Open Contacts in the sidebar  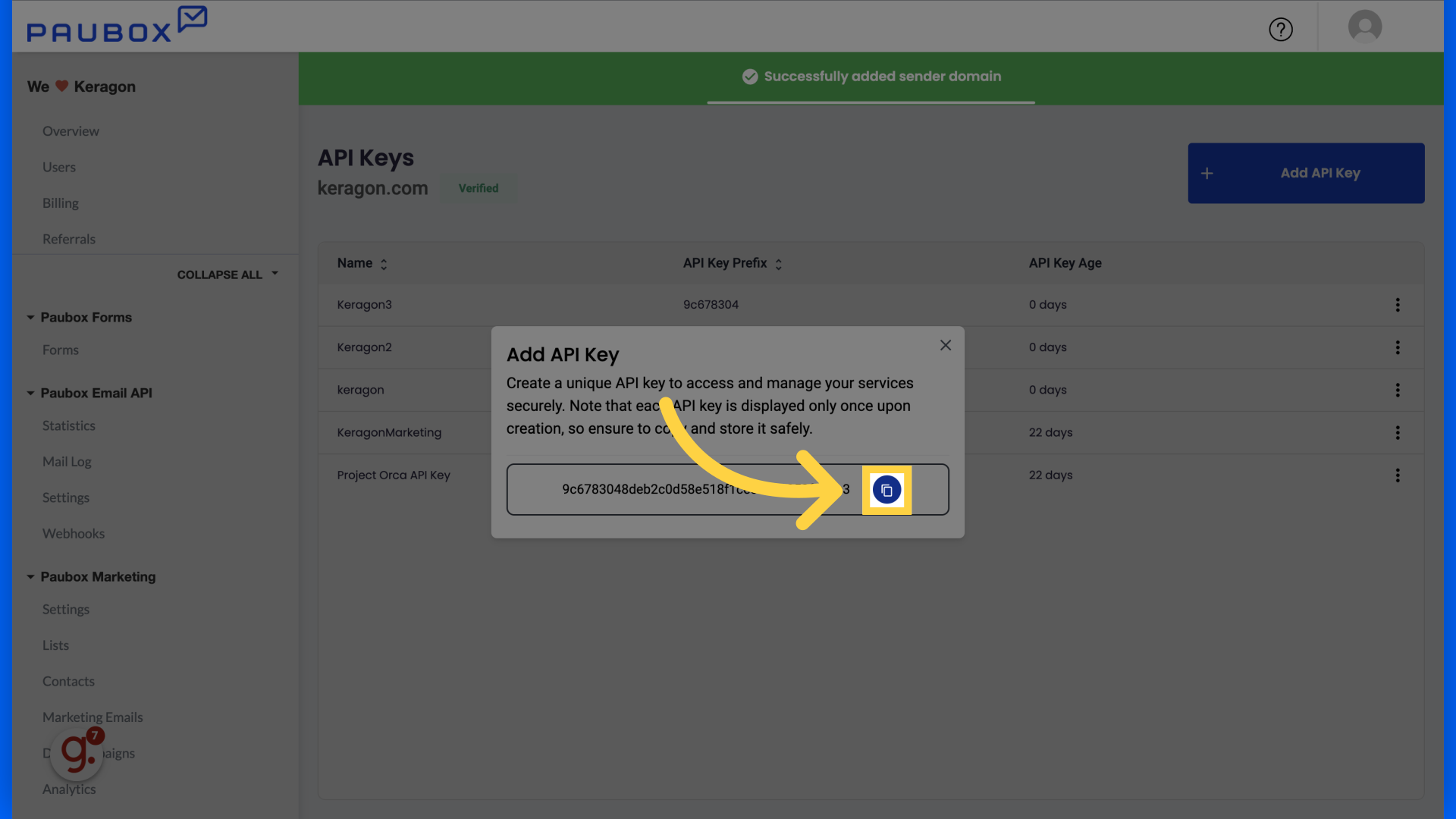68,681
